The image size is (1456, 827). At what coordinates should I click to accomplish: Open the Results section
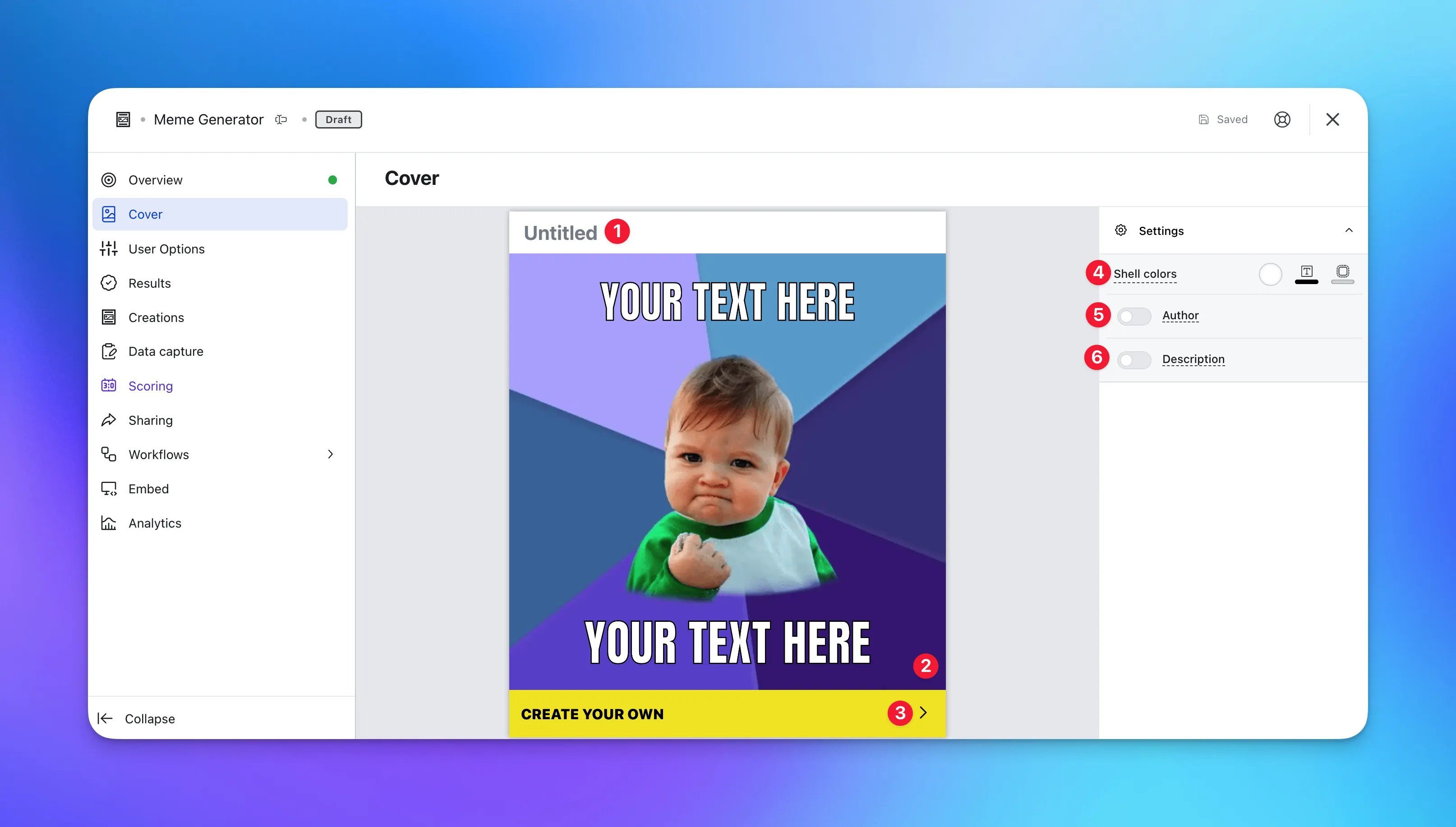[220, 283]
